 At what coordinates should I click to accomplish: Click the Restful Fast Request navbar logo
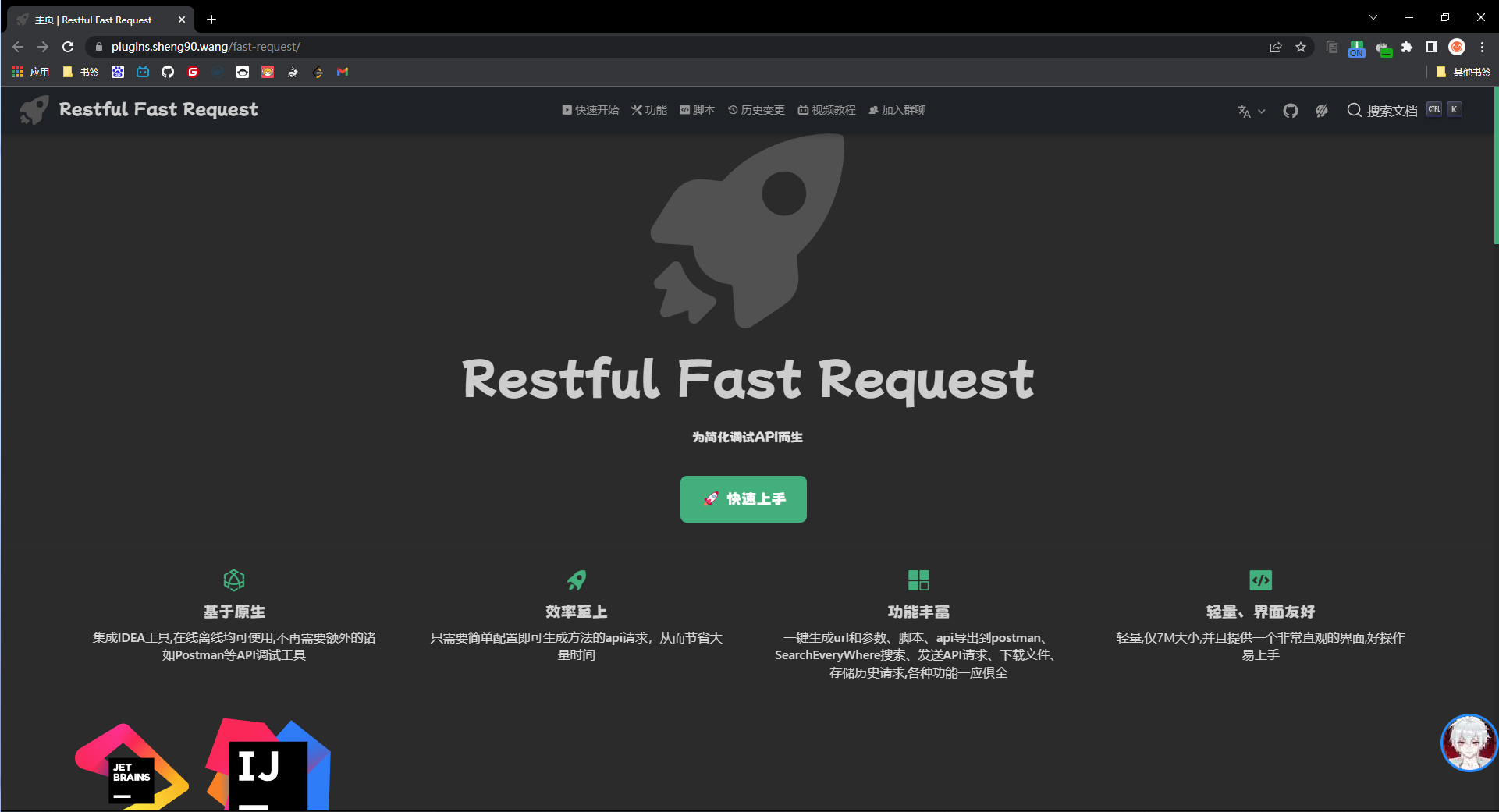pyautogui.click(x=139, y=110)
